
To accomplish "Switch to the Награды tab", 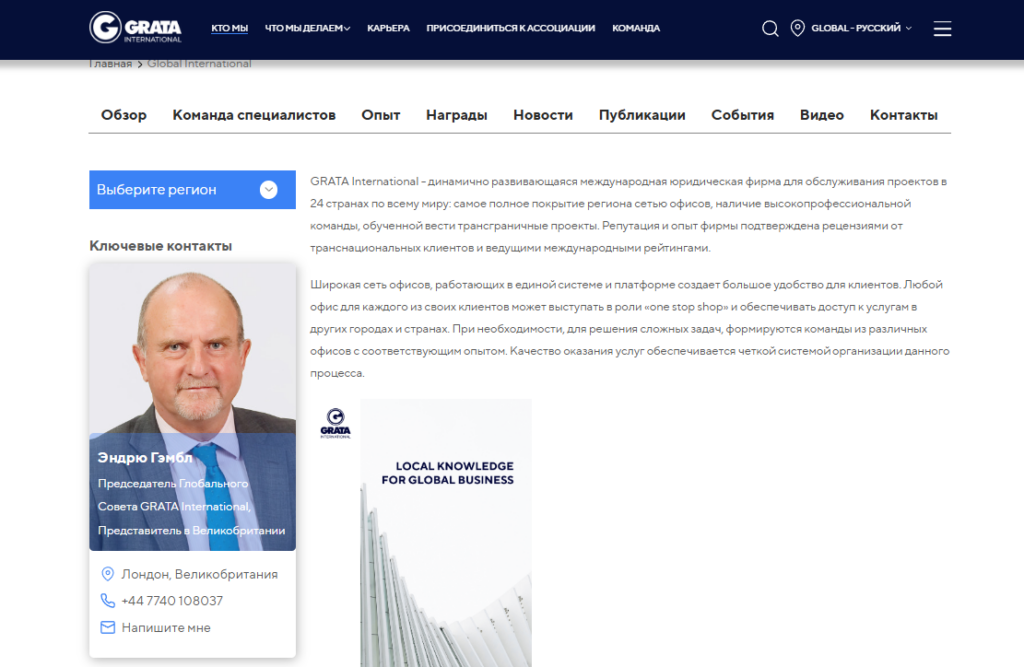I will (456, 115).
